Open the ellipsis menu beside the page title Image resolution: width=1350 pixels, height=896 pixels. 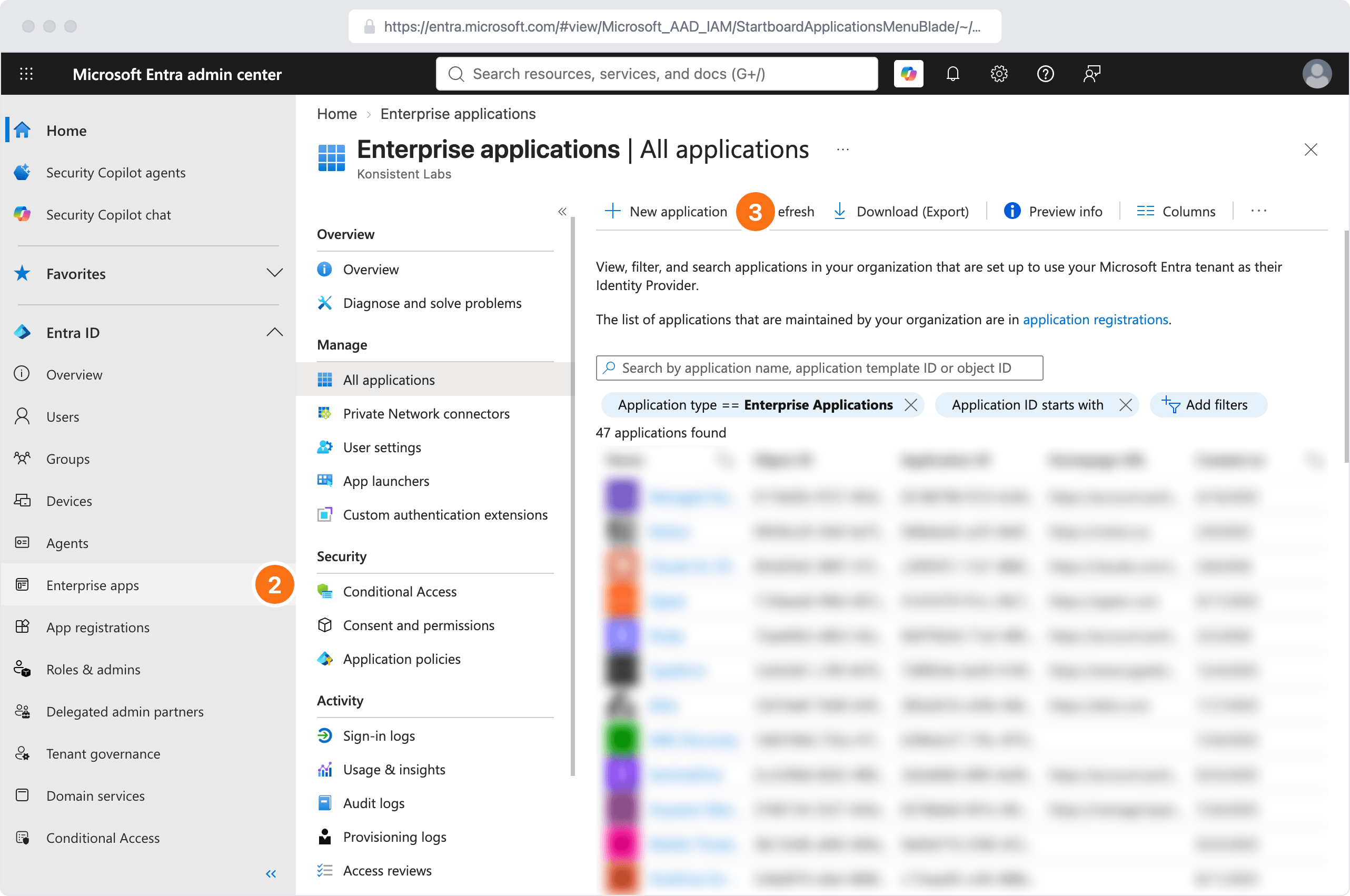tap(842, 150)
